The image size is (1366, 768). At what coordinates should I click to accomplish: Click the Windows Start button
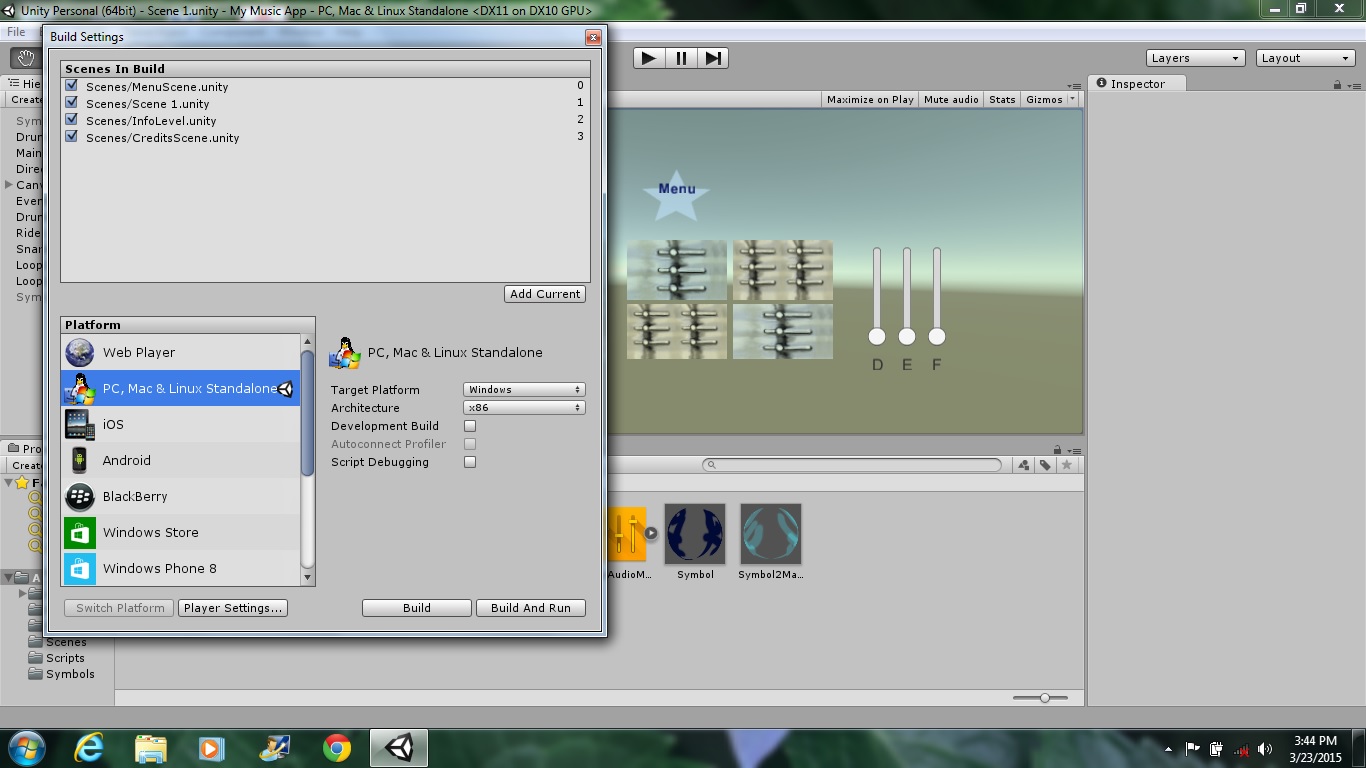coord(26,748)
